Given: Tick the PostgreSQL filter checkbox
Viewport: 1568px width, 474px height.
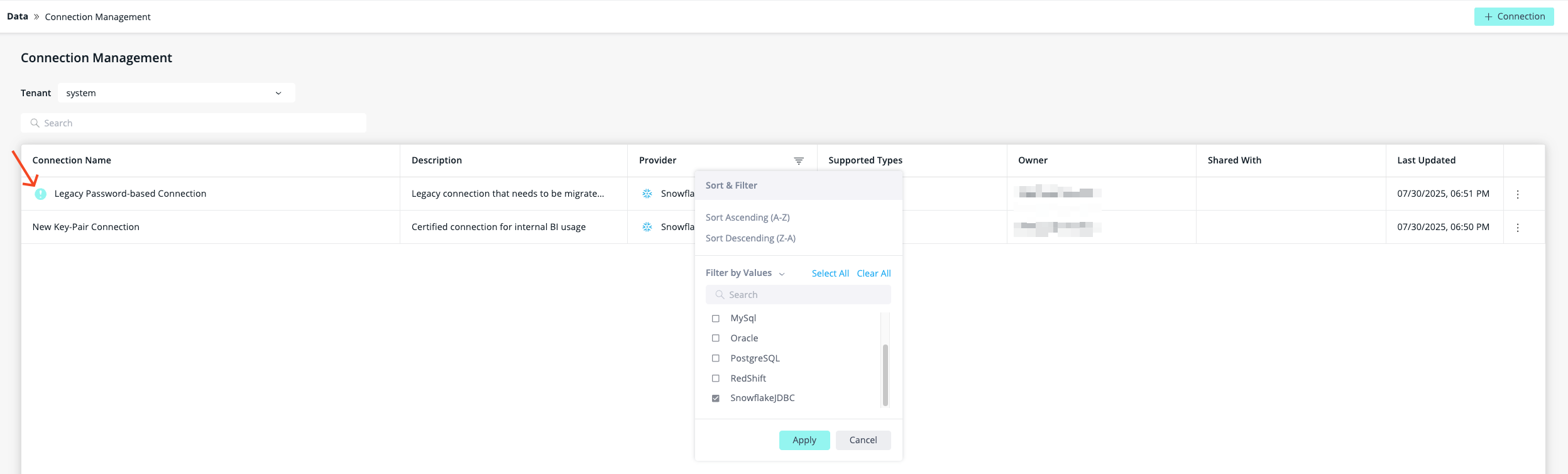Looking at the screenshot, I should pos(716,358).
